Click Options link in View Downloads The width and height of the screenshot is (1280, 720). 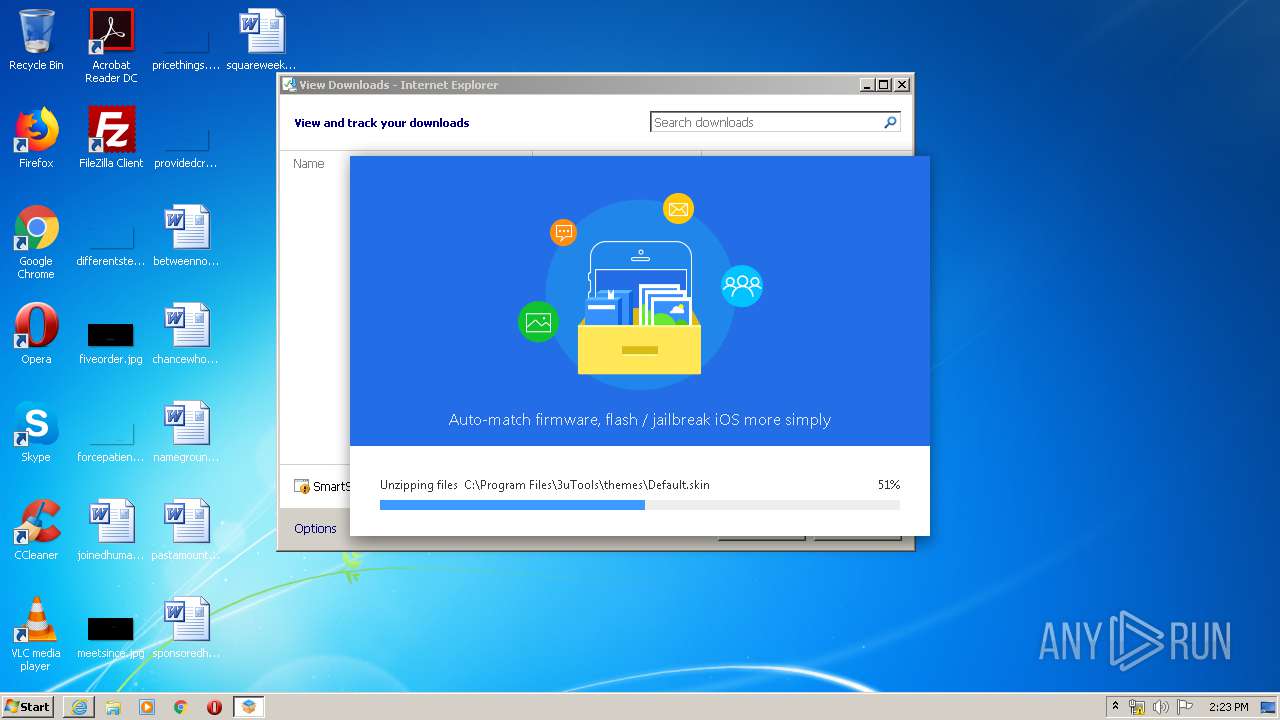315,529
